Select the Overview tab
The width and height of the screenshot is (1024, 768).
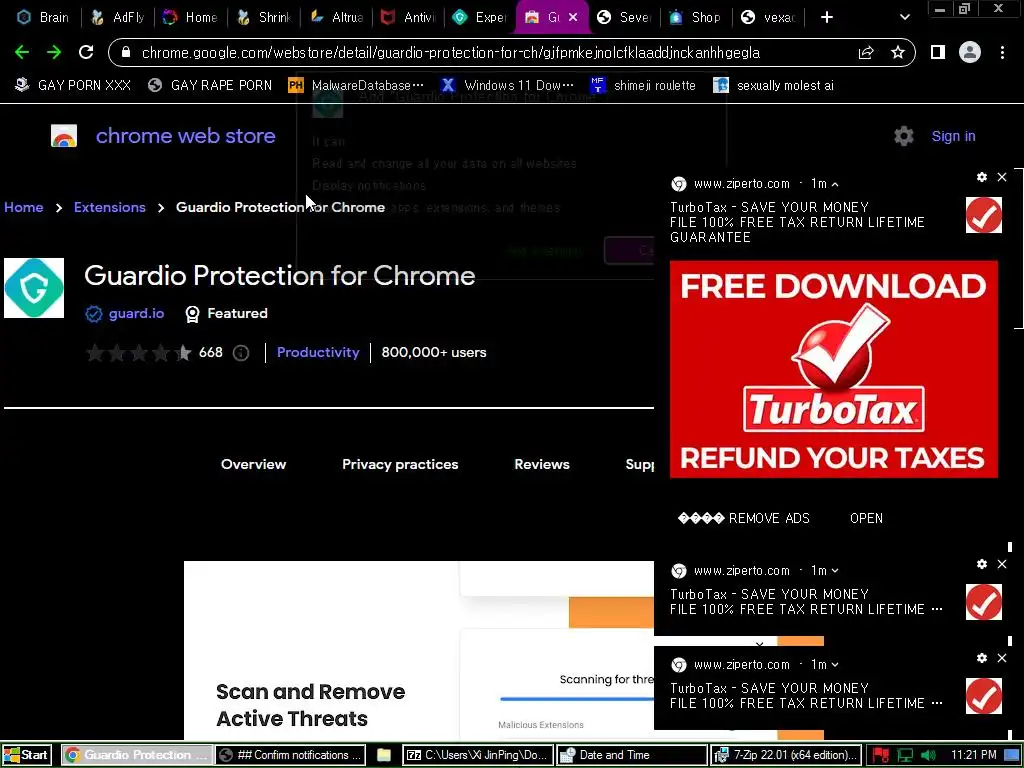(x=253, y=464)
